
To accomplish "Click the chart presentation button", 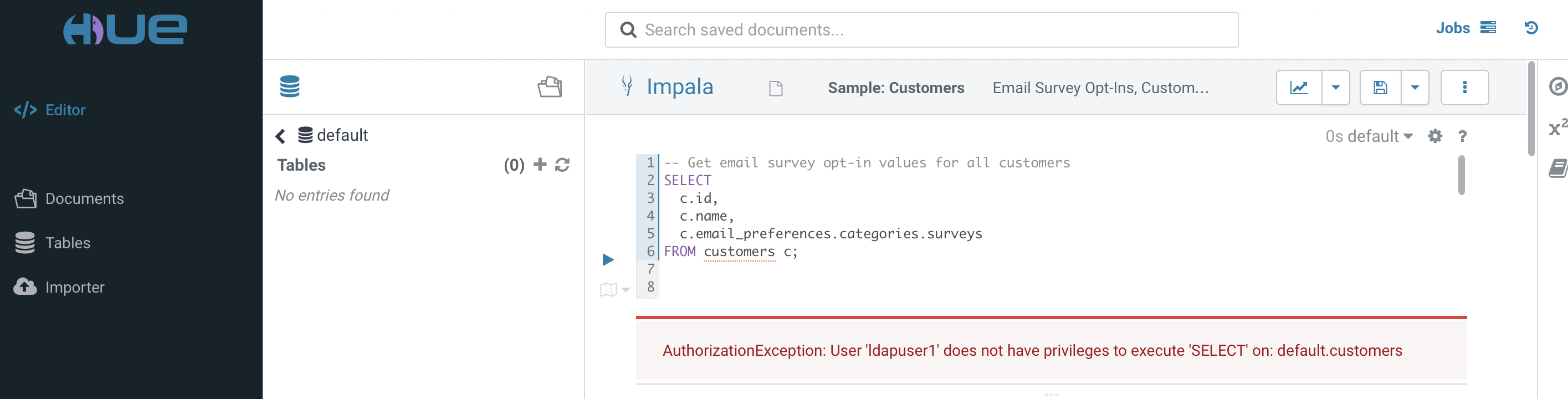I will [1299, 88].
